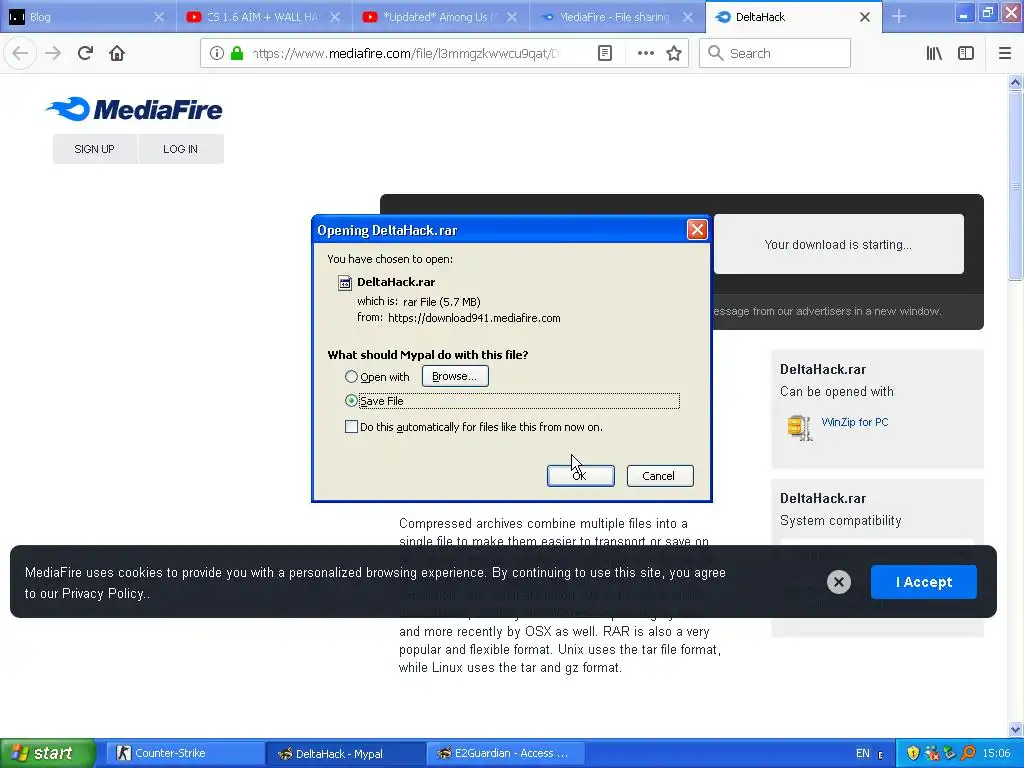Image resolution: width=1024 pixels, height=768 pixels.
Task: Click the DeltaHack.rar file icon in dialog
Action: tap(344, 283)
